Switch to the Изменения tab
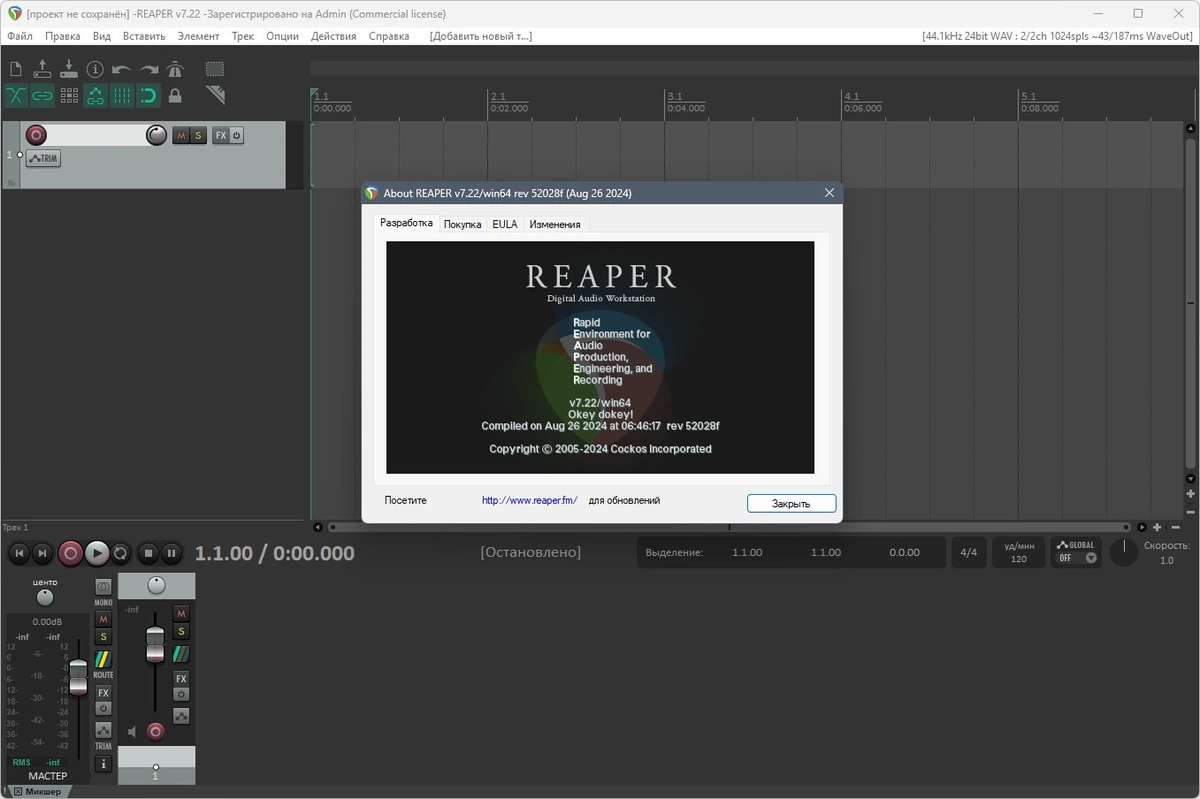Image resolution: width=1200 pixels, height=799 pixels. click(x=555, y=224)
